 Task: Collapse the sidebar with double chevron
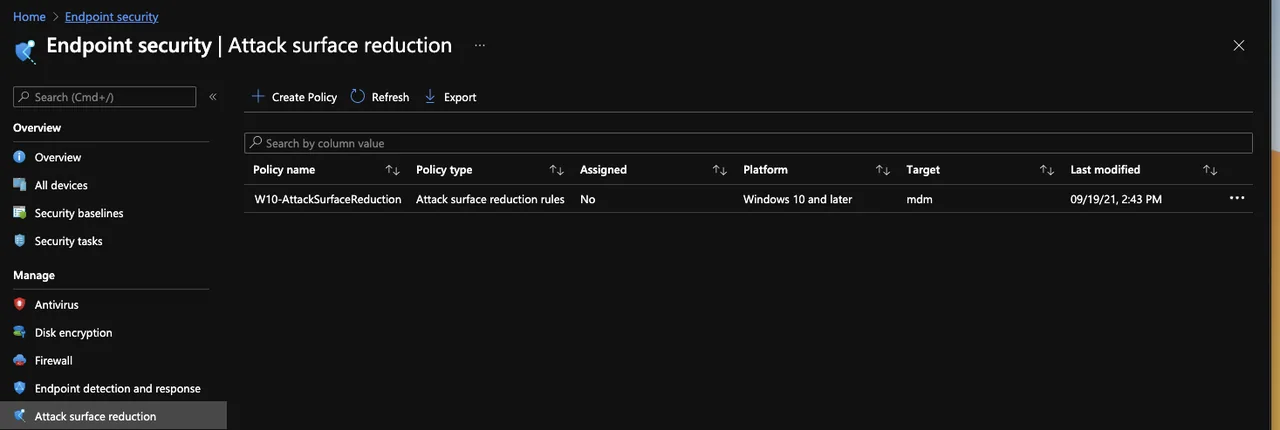pos(213,97)
